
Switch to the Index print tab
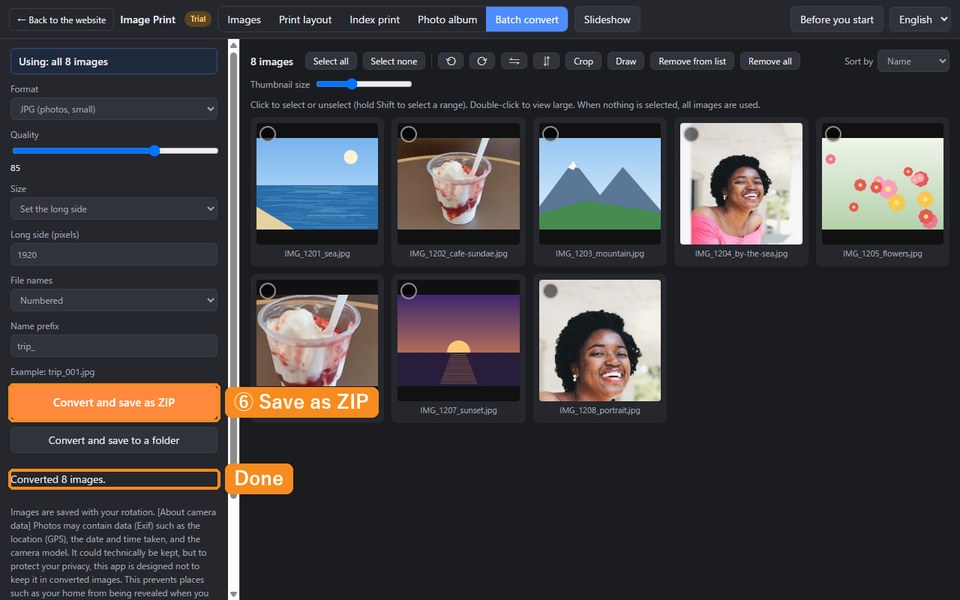(374, 20)
